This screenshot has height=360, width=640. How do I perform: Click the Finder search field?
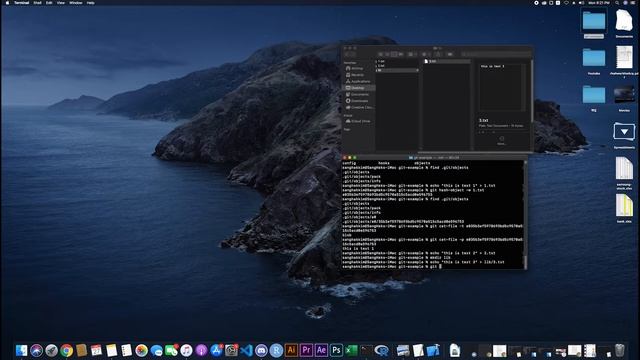[496, 54]
